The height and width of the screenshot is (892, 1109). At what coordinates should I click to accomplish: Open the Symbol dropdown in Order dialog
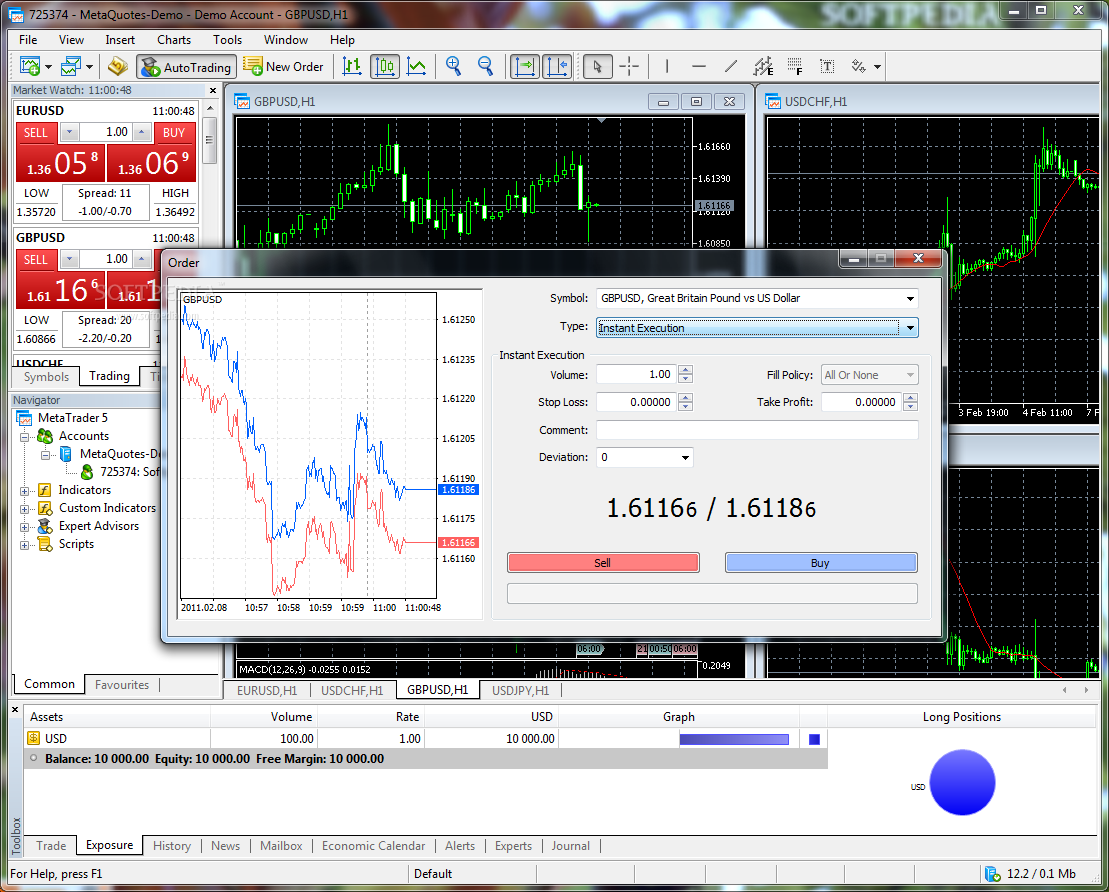point(910,299)
